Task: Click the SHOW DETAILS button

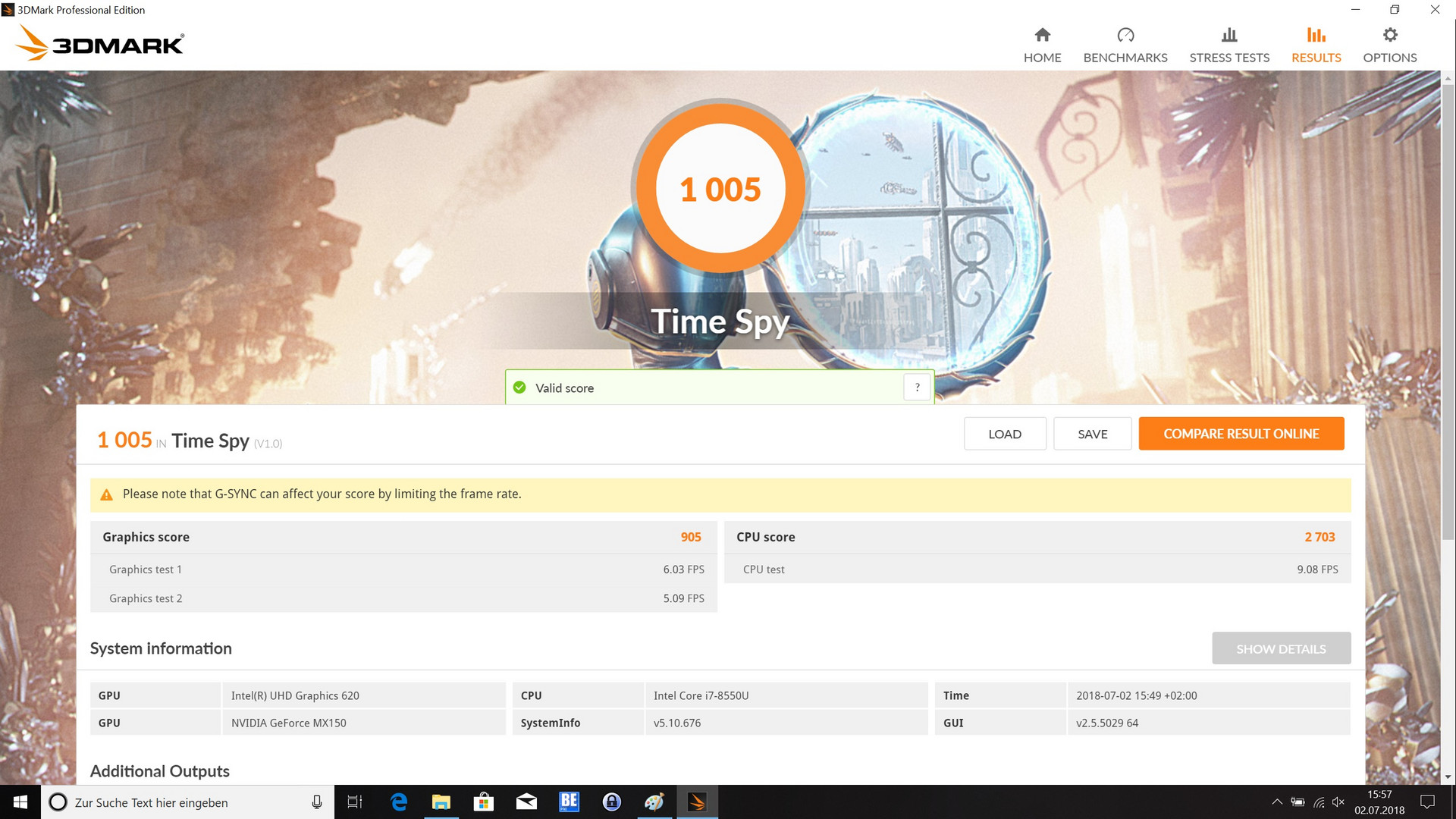Action: coord(1281,648)
